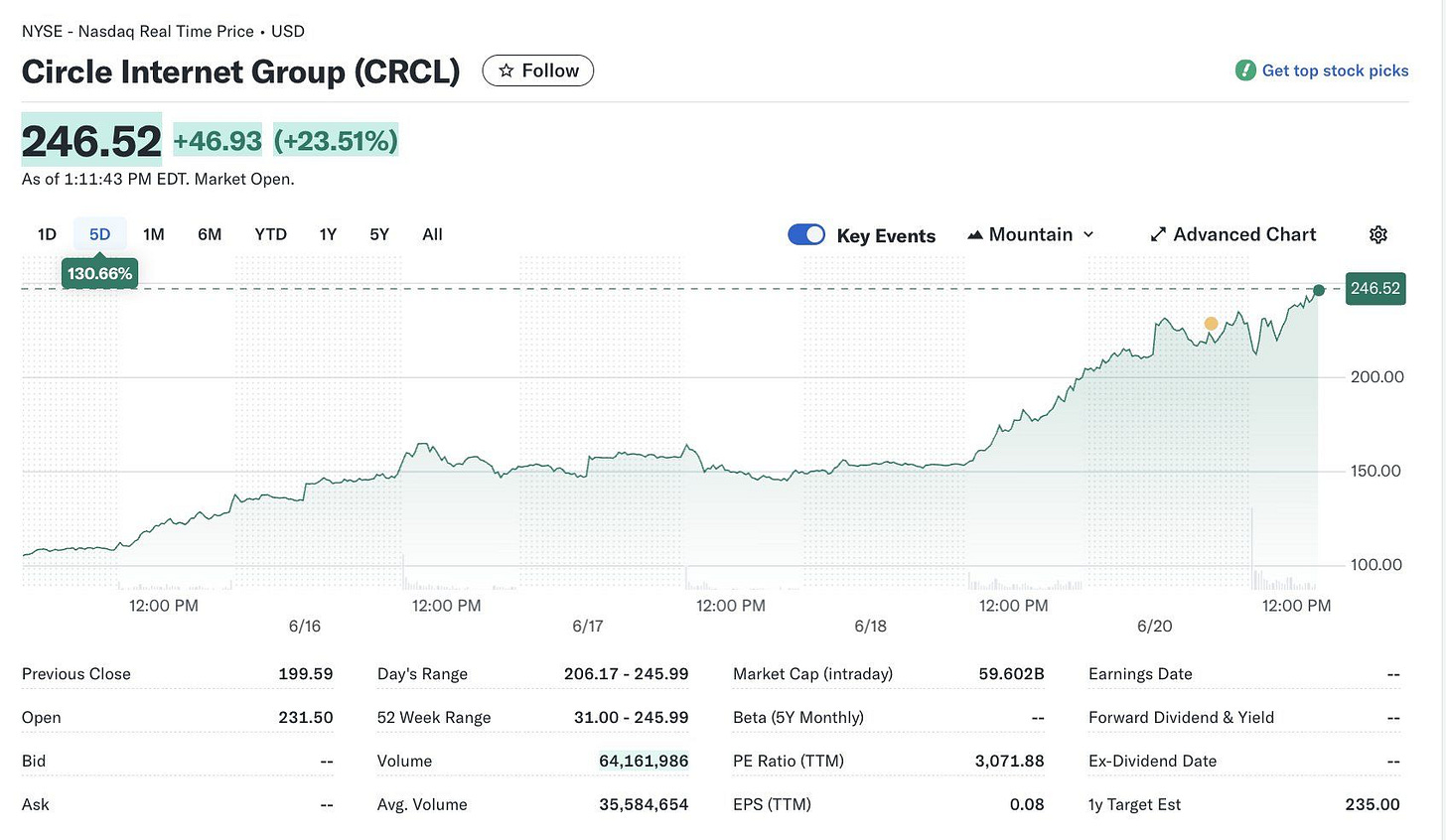Click the 6/20 date axis label
The height and width of the screenshot is (840, 1446).
[1155, 627]
